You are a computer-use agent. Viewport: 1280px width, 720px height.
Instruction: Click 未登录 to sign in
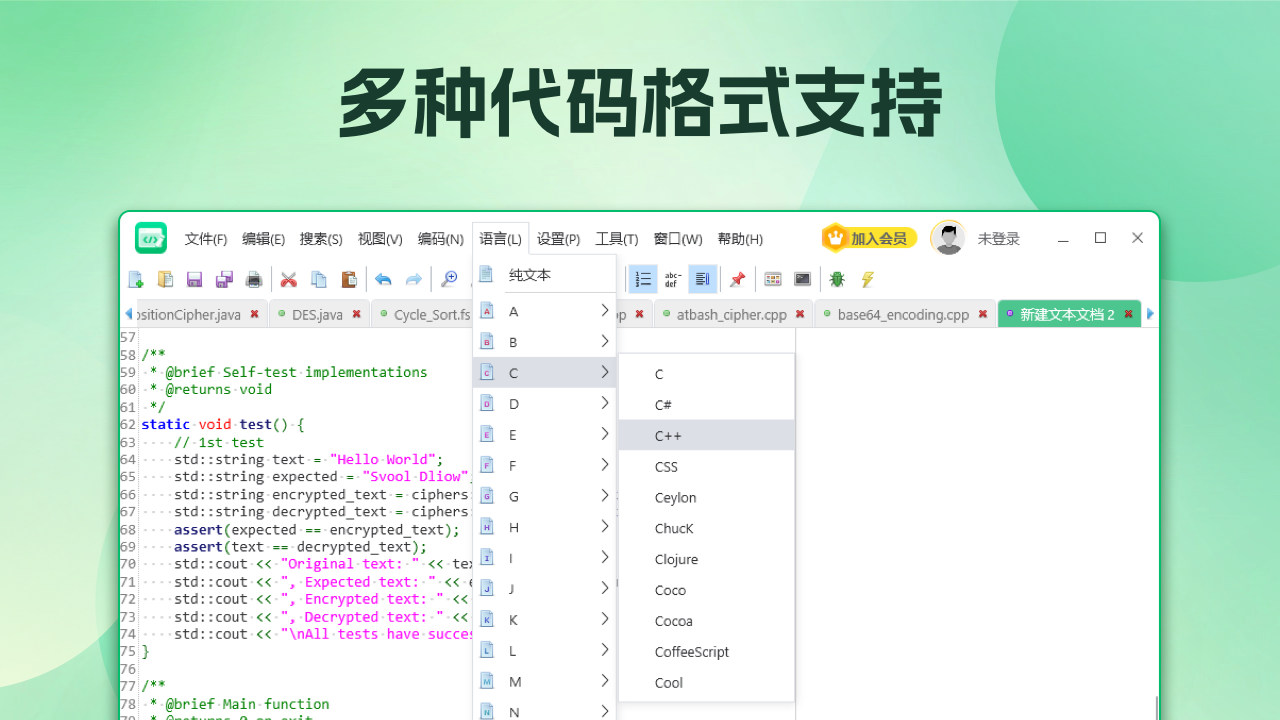pyautogui.click(x=999, y=238)
